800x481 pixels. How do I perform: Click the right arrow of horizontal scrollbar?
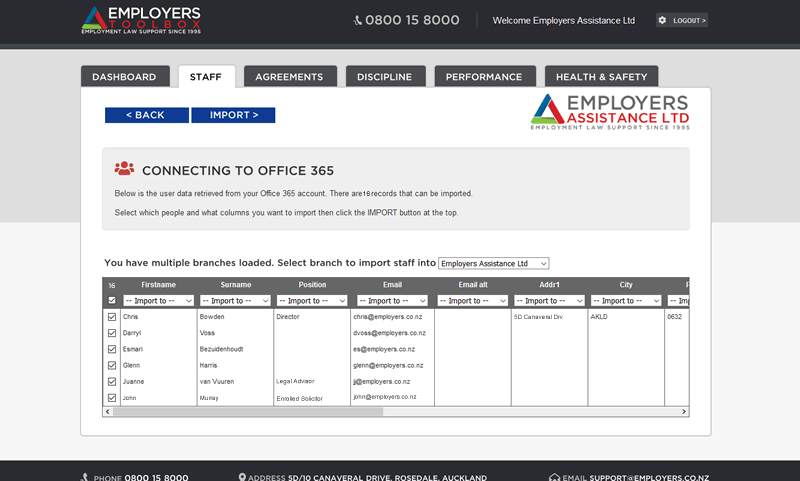click(x=684, y=411)
